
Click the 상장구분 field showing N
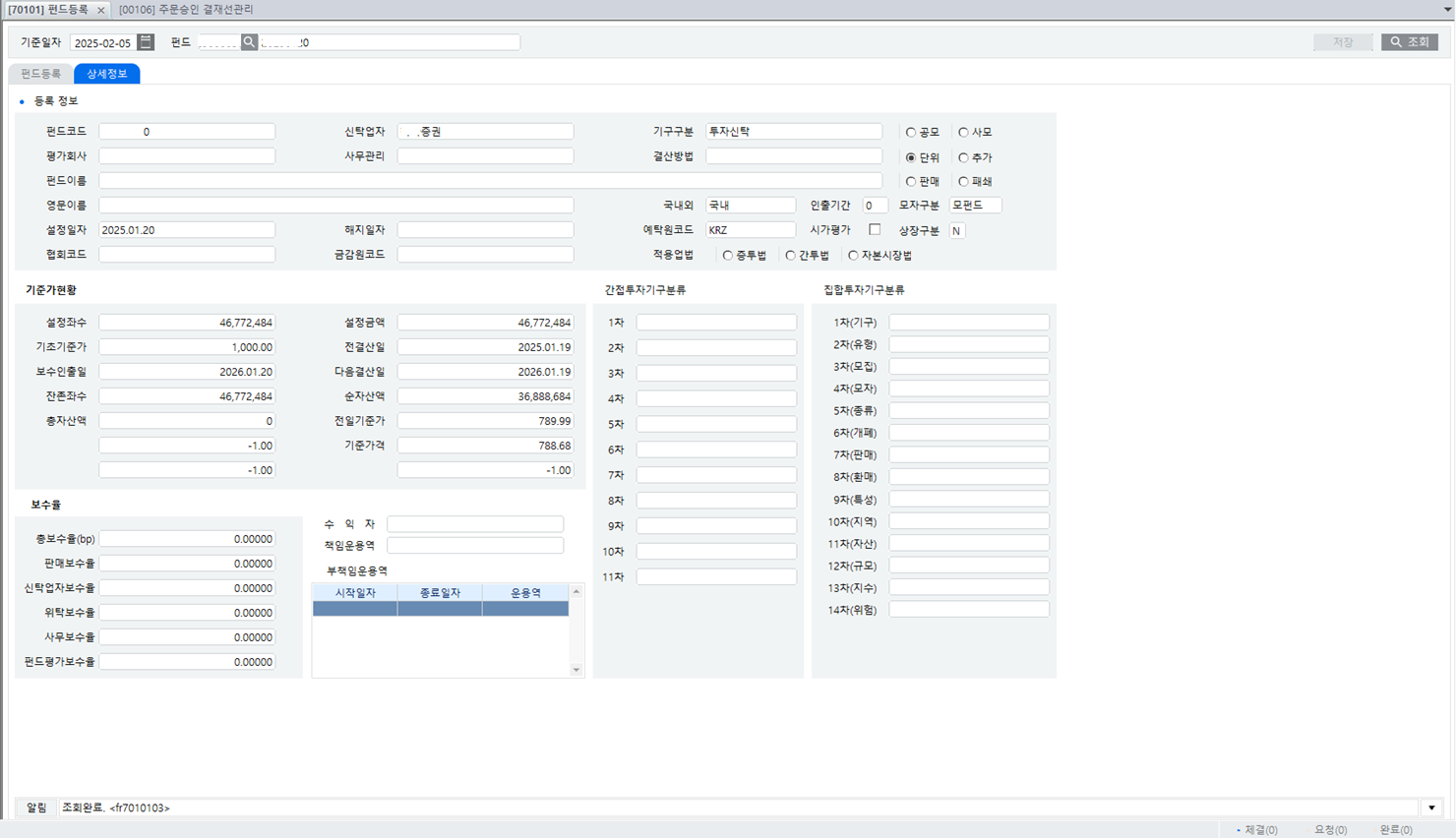pyautogui.click(x=957, y=230)
